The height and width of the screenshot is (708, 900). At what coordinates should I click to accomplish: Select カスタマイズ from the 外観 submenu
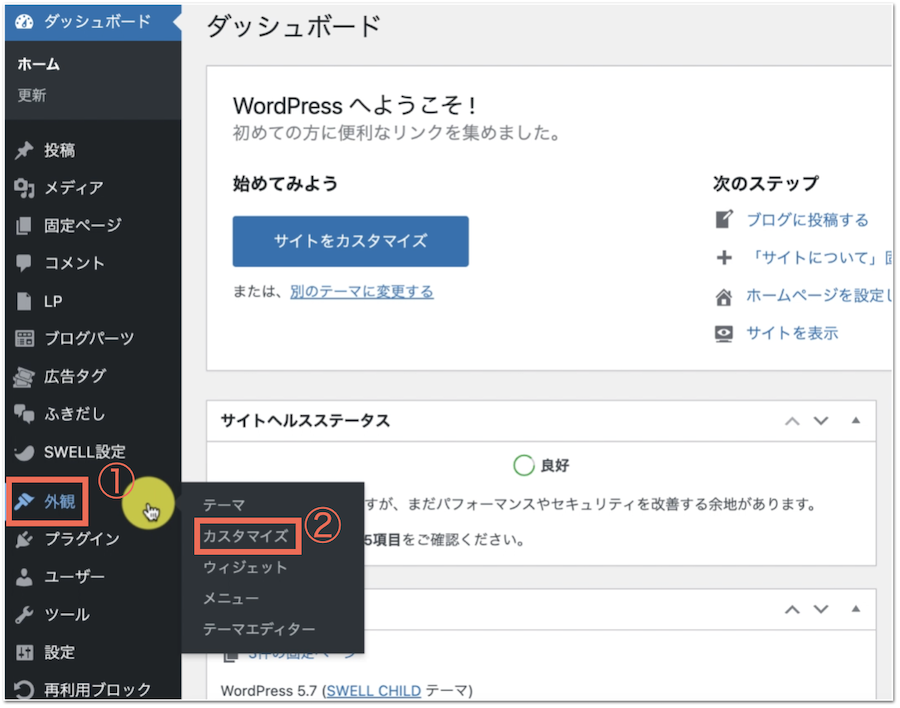[x=245, y=536]
